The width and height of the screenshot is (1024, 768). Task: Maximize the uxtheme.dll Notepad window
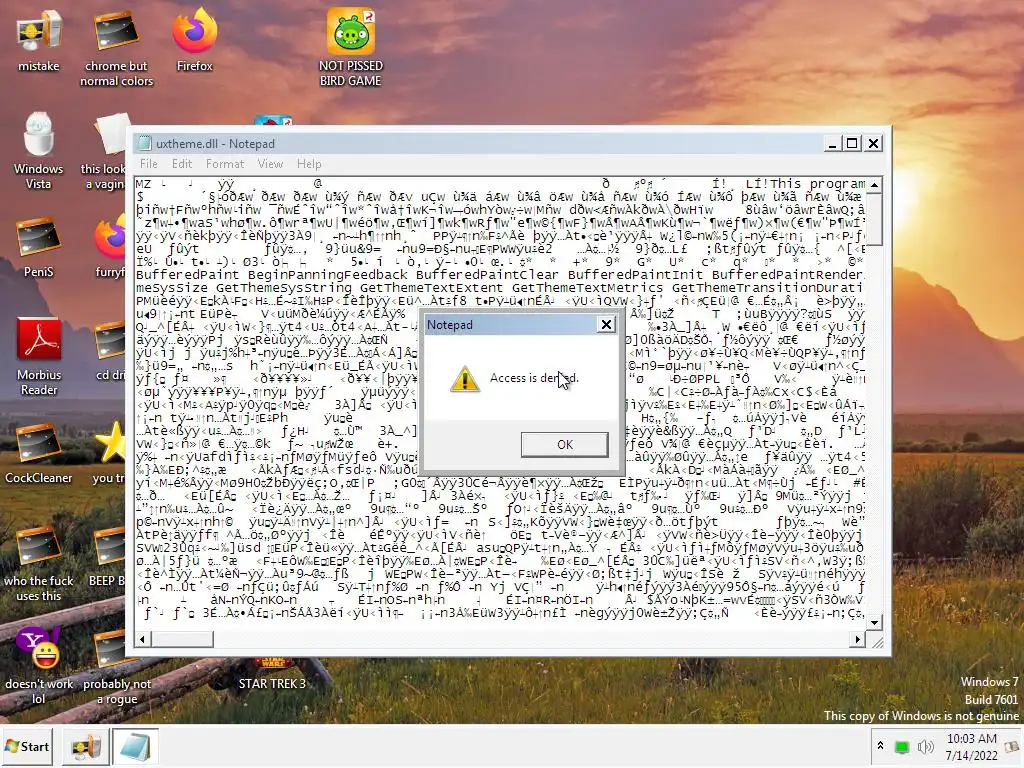click(x=852, y=143)
